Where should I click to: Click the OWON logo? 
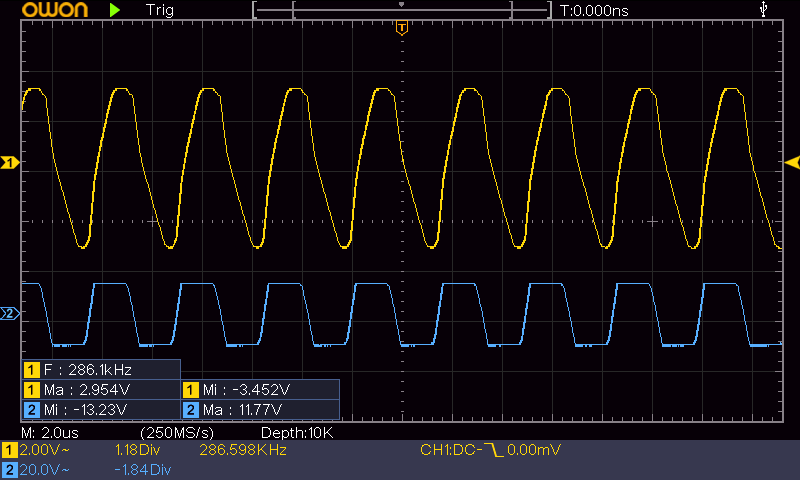click(x=55, y=10)
